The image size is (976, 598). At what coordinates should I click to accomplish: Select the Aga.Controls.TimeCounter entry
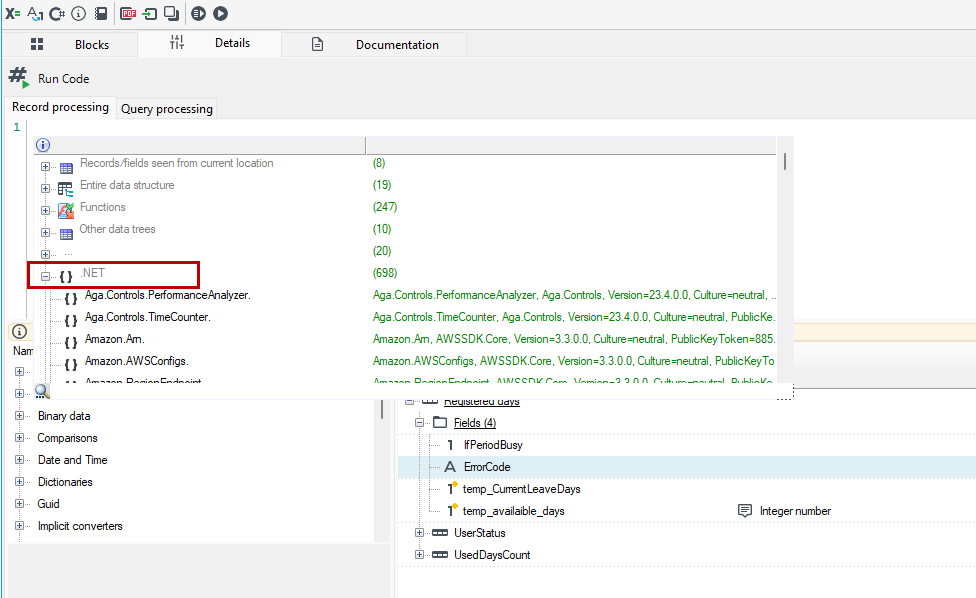pos(148,317)
